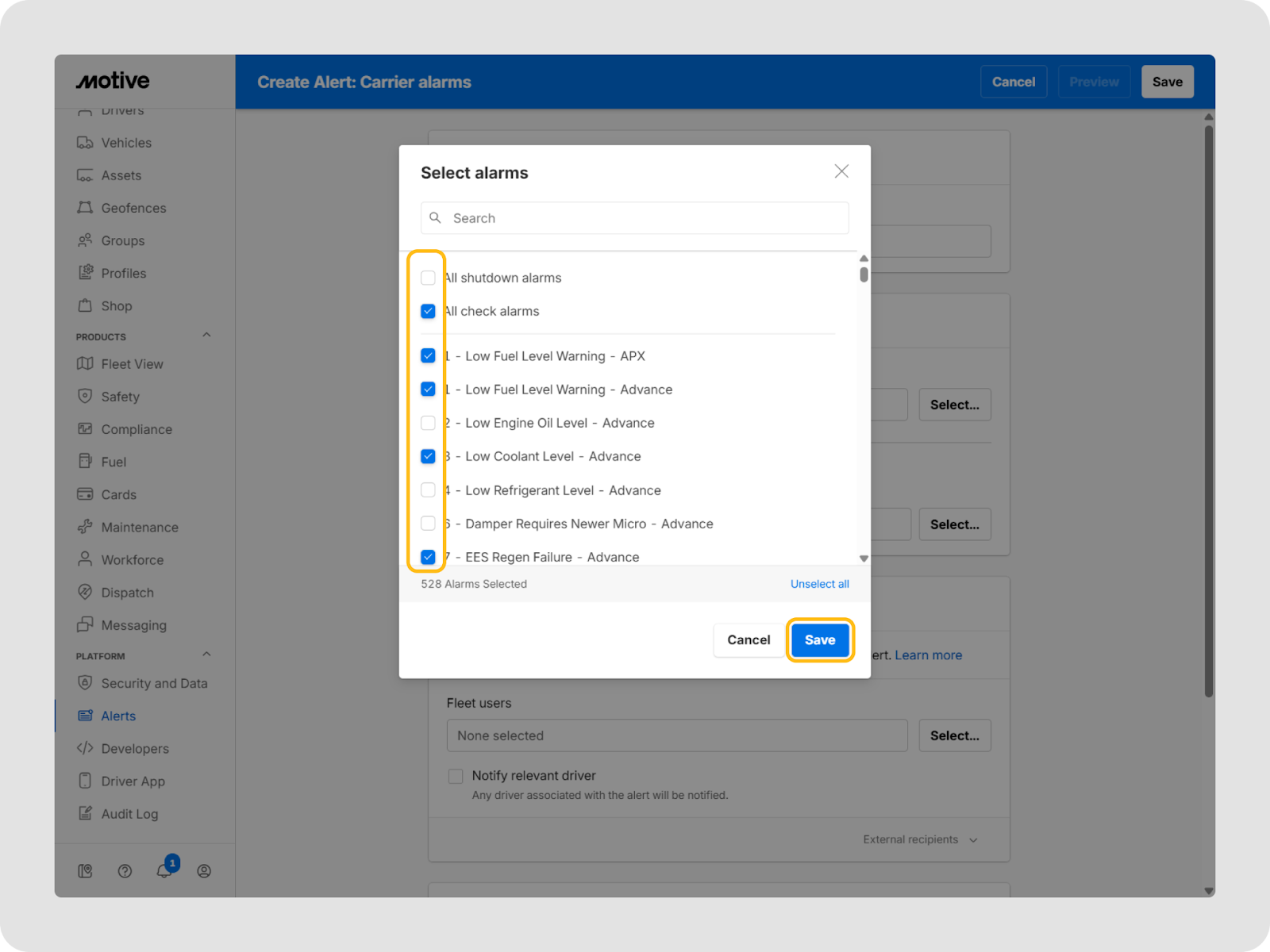Click the Unselect all link
Viewport: 1270px width, 952px height.
[819, 584]
